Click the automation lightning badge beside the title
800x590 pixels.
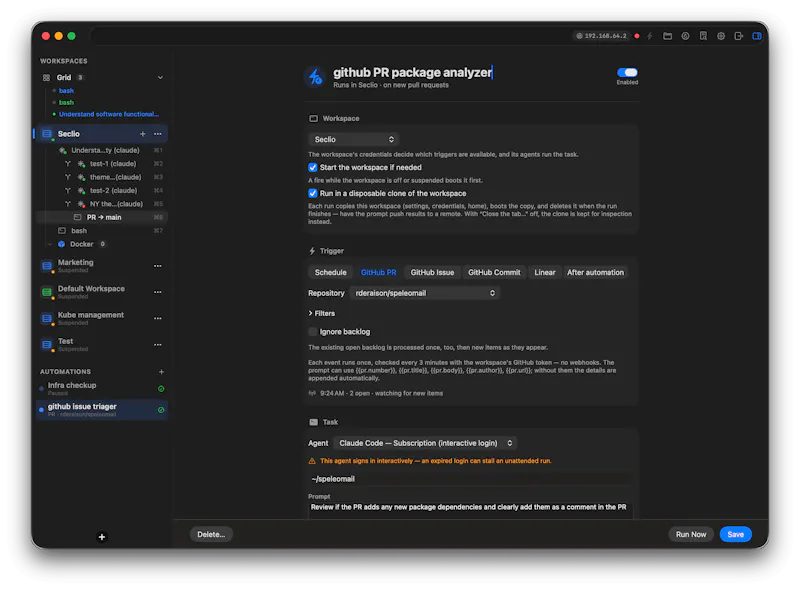[x=315, y=77]
